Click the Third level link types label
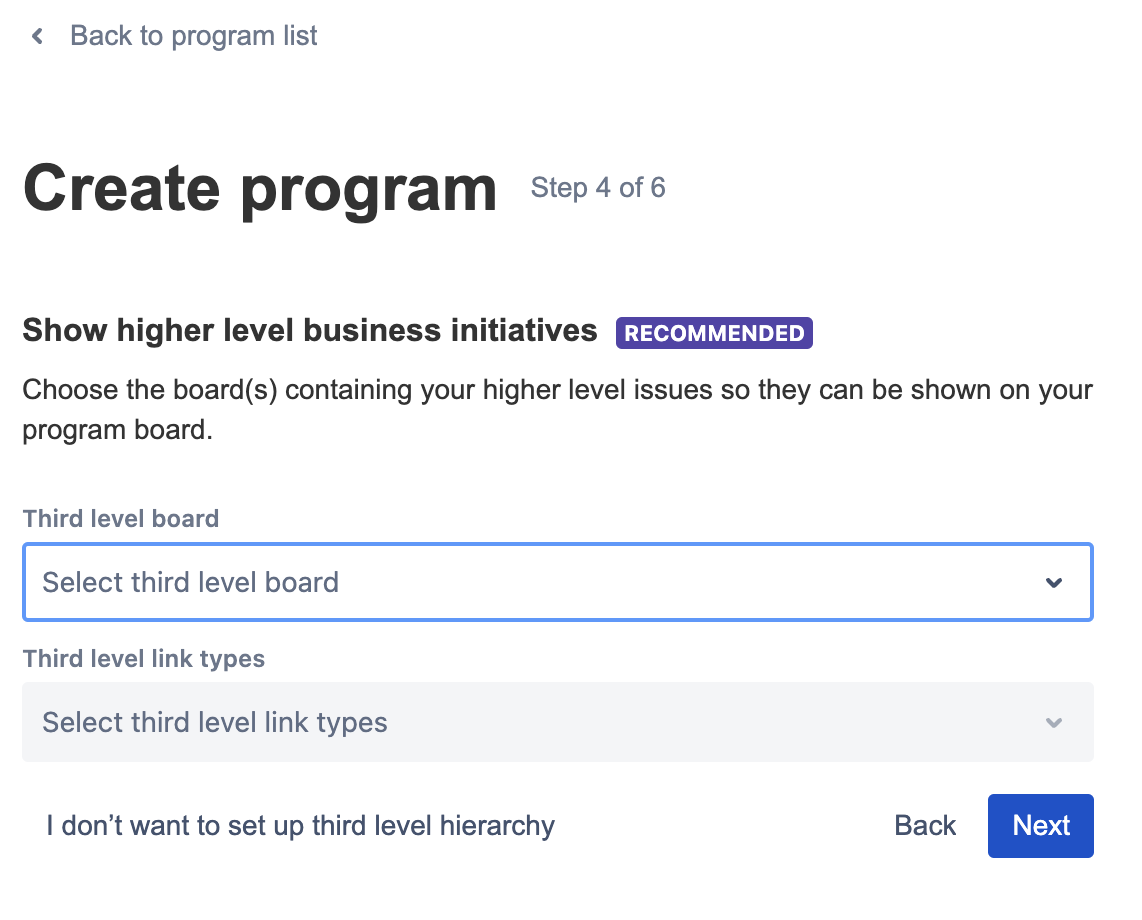This screenshot has width=1142, height=920. click(144, 659)
